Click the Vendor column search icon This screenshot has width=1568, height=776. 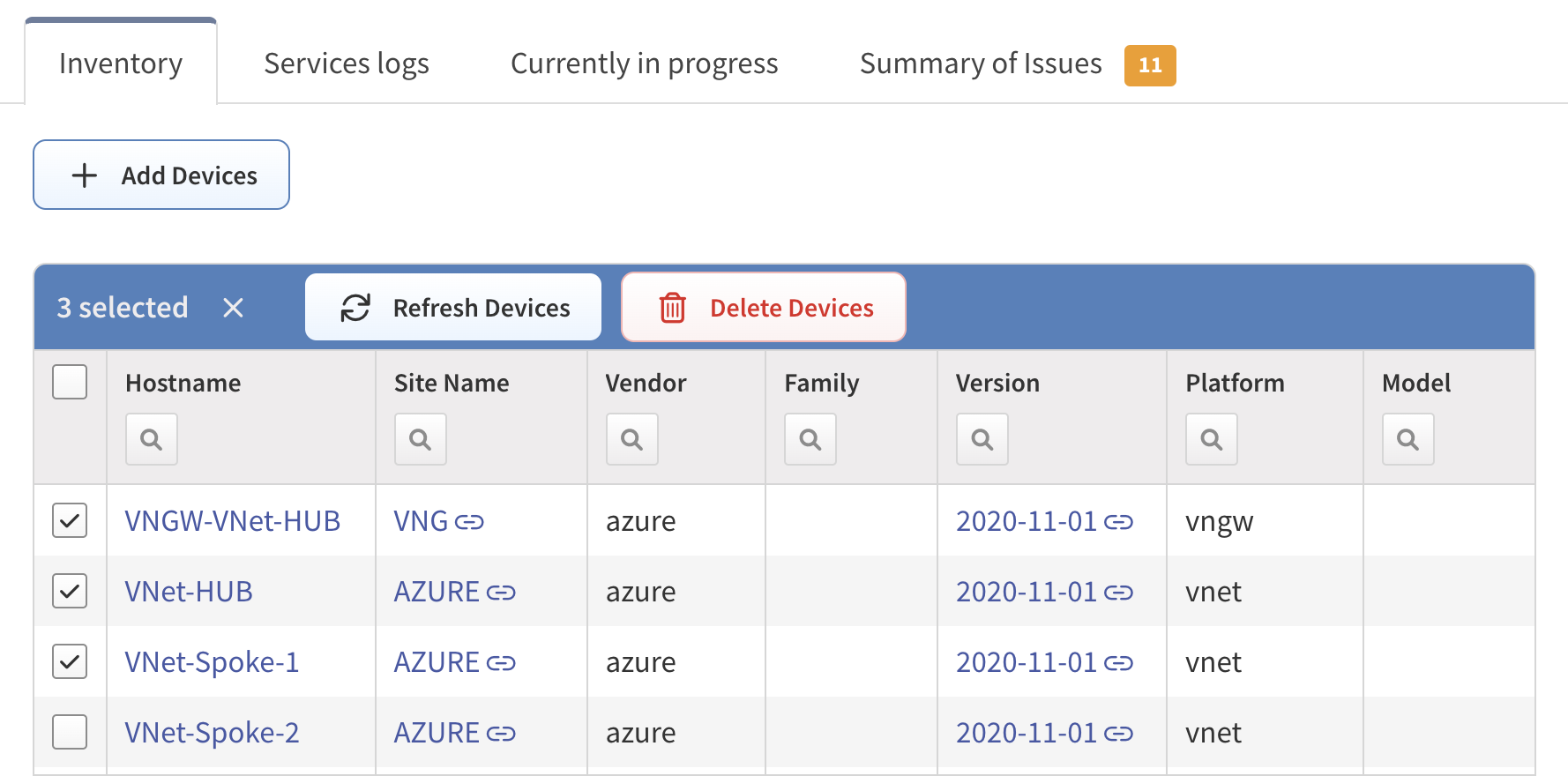(632, 439)
